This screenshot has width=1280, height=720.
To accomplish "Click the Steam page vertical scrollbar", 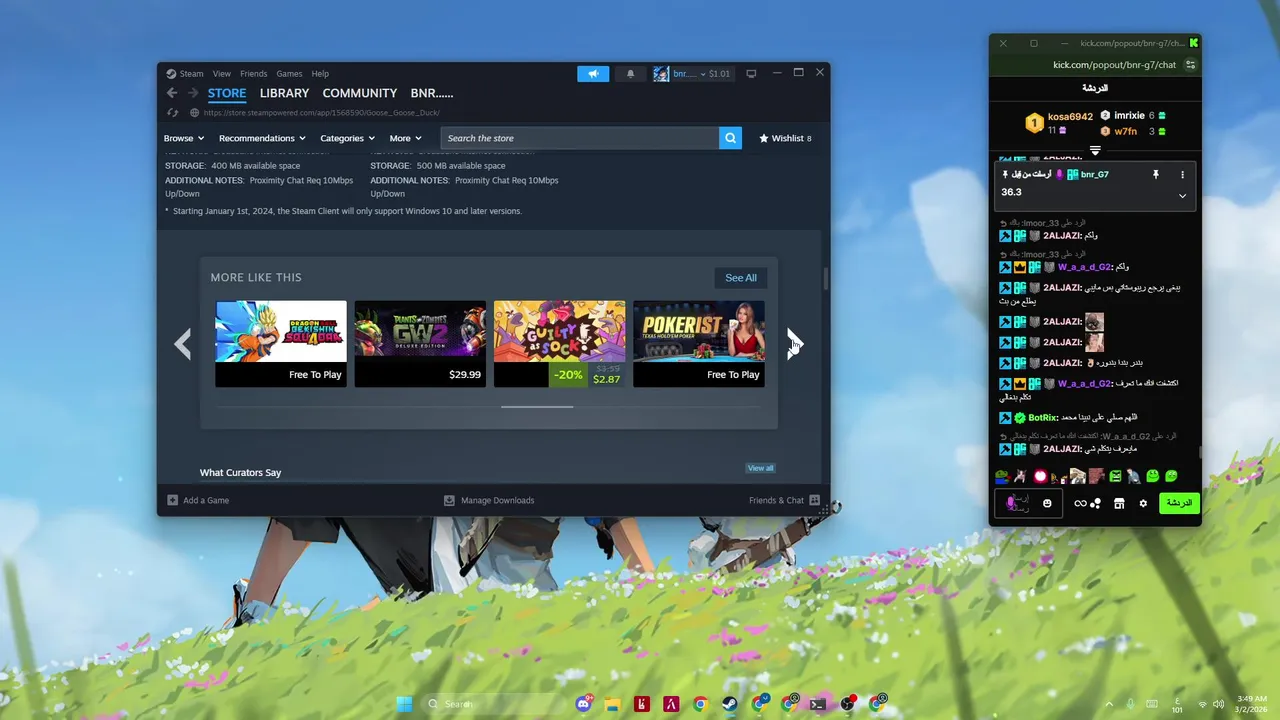I will click(825, 279).
